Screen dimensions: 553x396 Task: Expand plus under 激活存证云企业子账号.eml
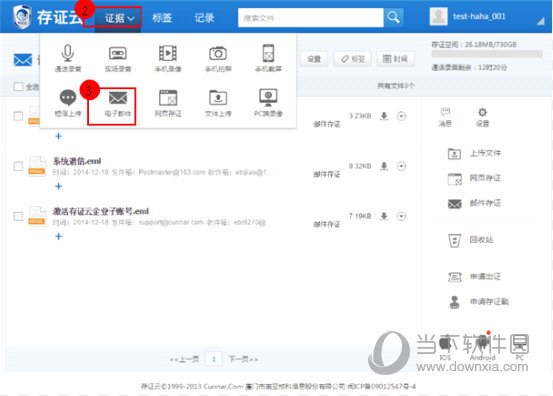[x=59, y=236]
